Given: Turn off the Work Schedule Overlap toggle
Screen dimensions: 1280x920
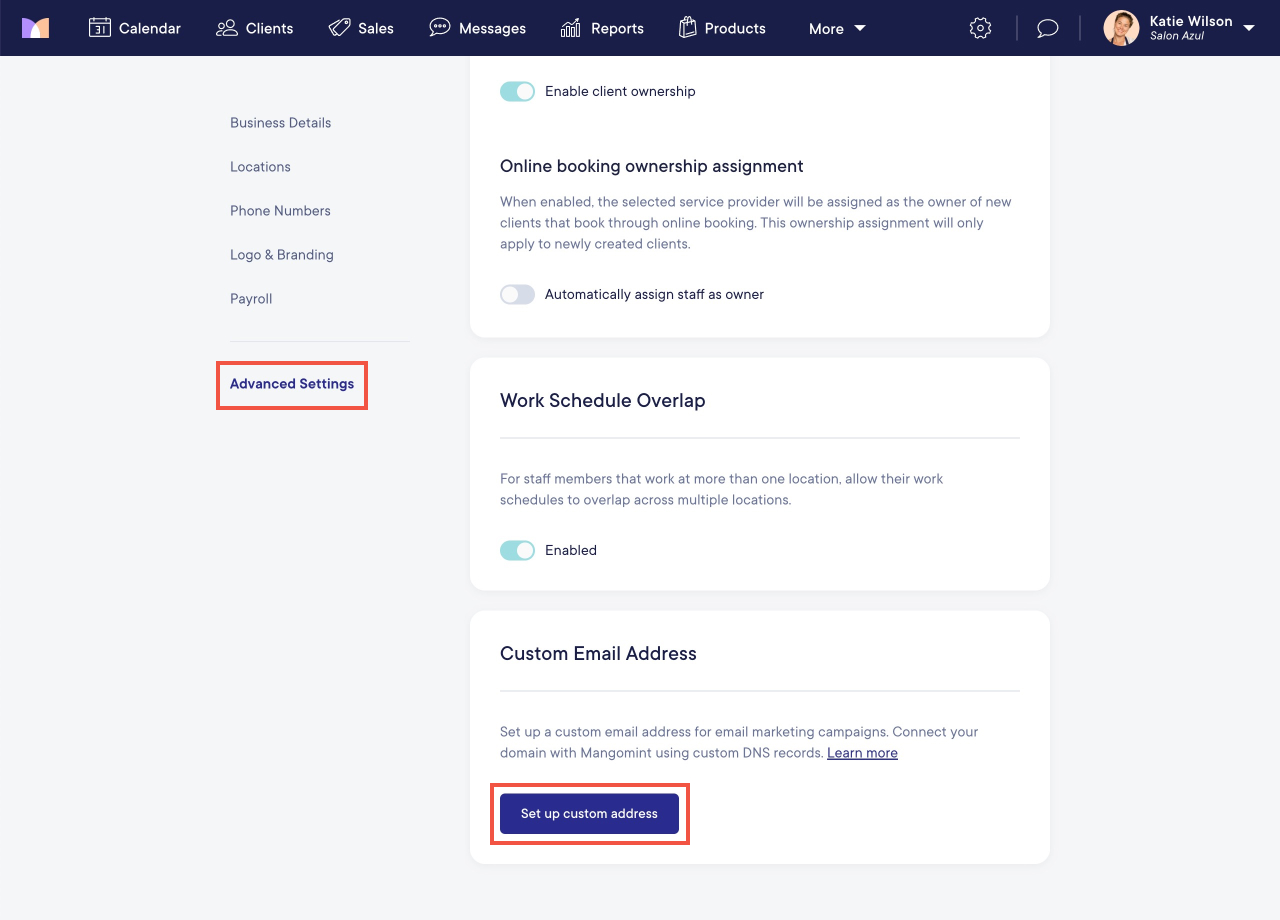Looking at the screenshot, I should click(517, 550).
